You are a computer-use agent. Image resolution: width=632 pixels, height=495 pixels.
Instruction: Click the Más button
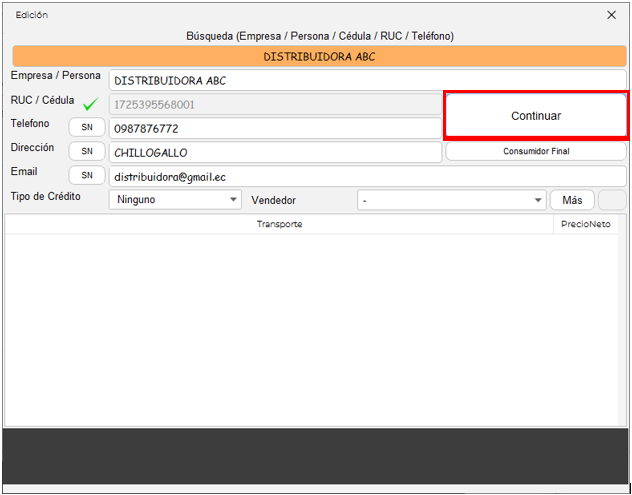(x=572, y=199)
